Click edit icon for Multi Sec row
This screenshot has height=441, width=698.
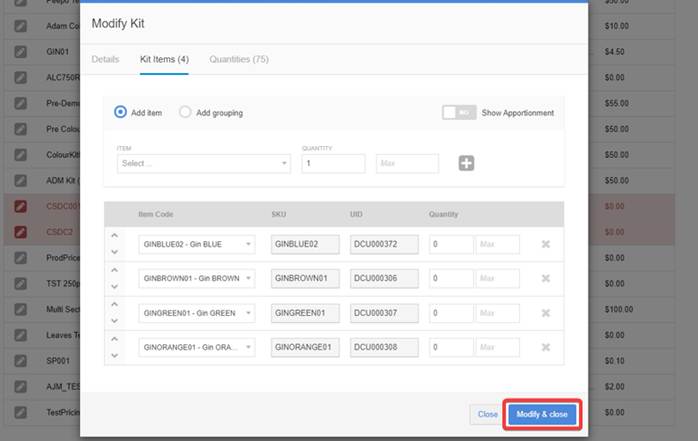pos(20,309)
